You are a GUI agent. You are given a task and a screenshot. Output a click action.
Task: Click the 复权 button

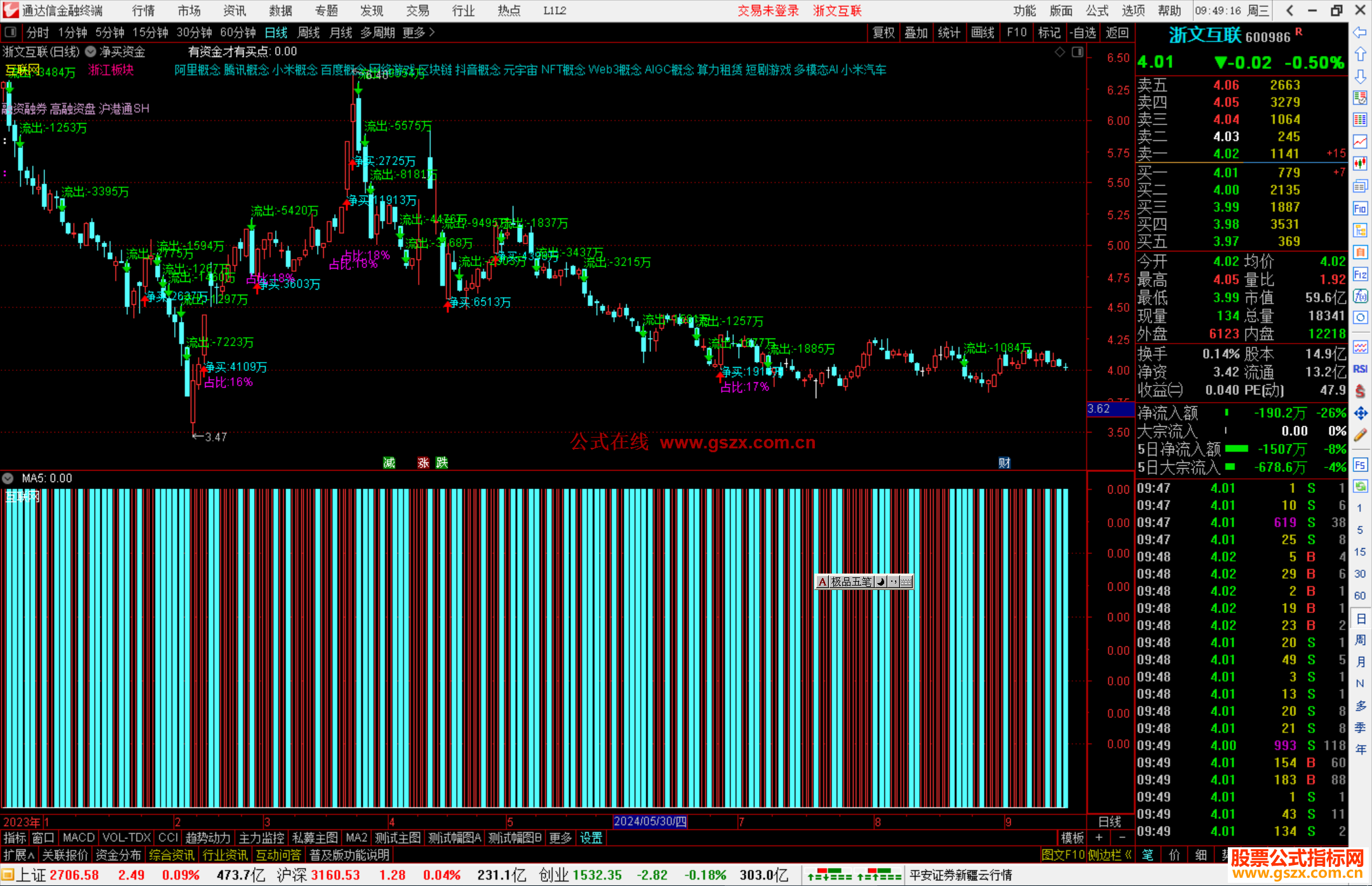click(883, 32)
